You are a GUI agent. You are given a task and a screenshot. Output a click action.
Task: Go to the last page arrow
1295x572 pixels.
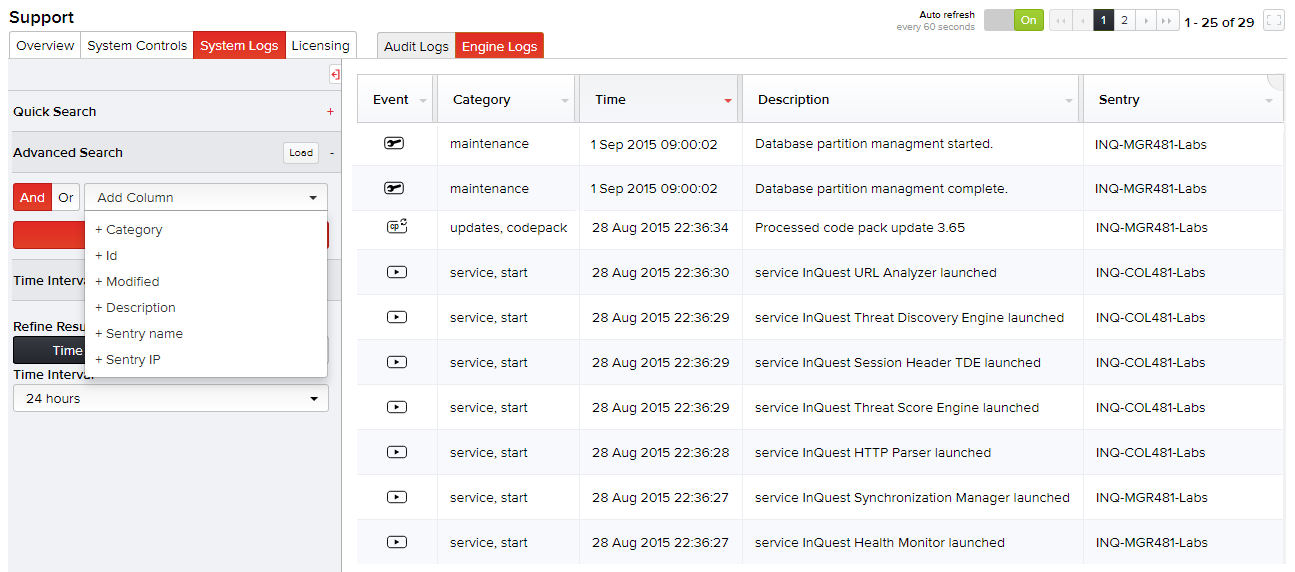pos(1167,21)
